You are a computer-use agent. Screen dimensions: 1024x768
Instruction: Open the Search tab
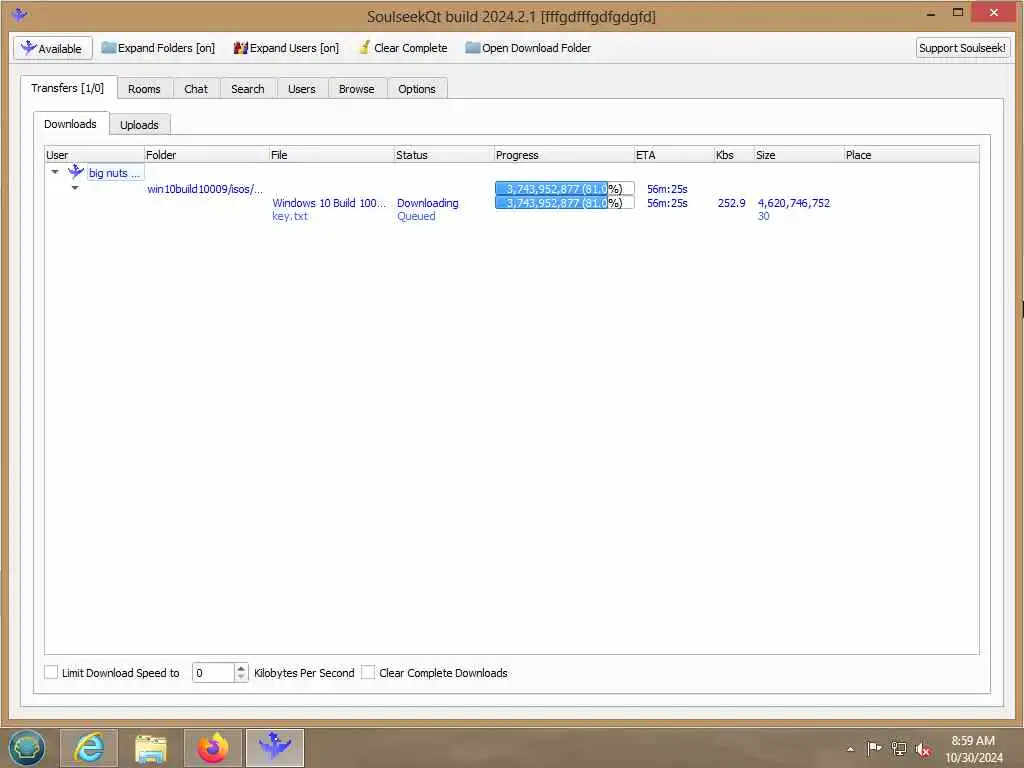[x=248, y=89]
